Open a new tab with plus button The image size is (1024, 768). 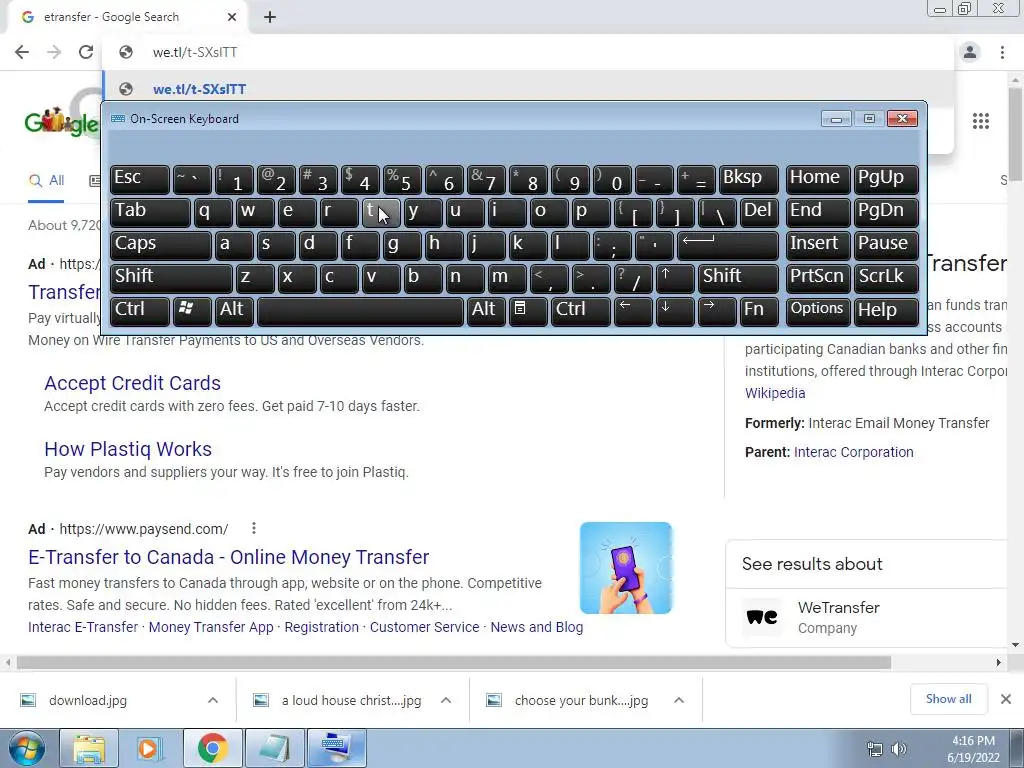(270, 17)
